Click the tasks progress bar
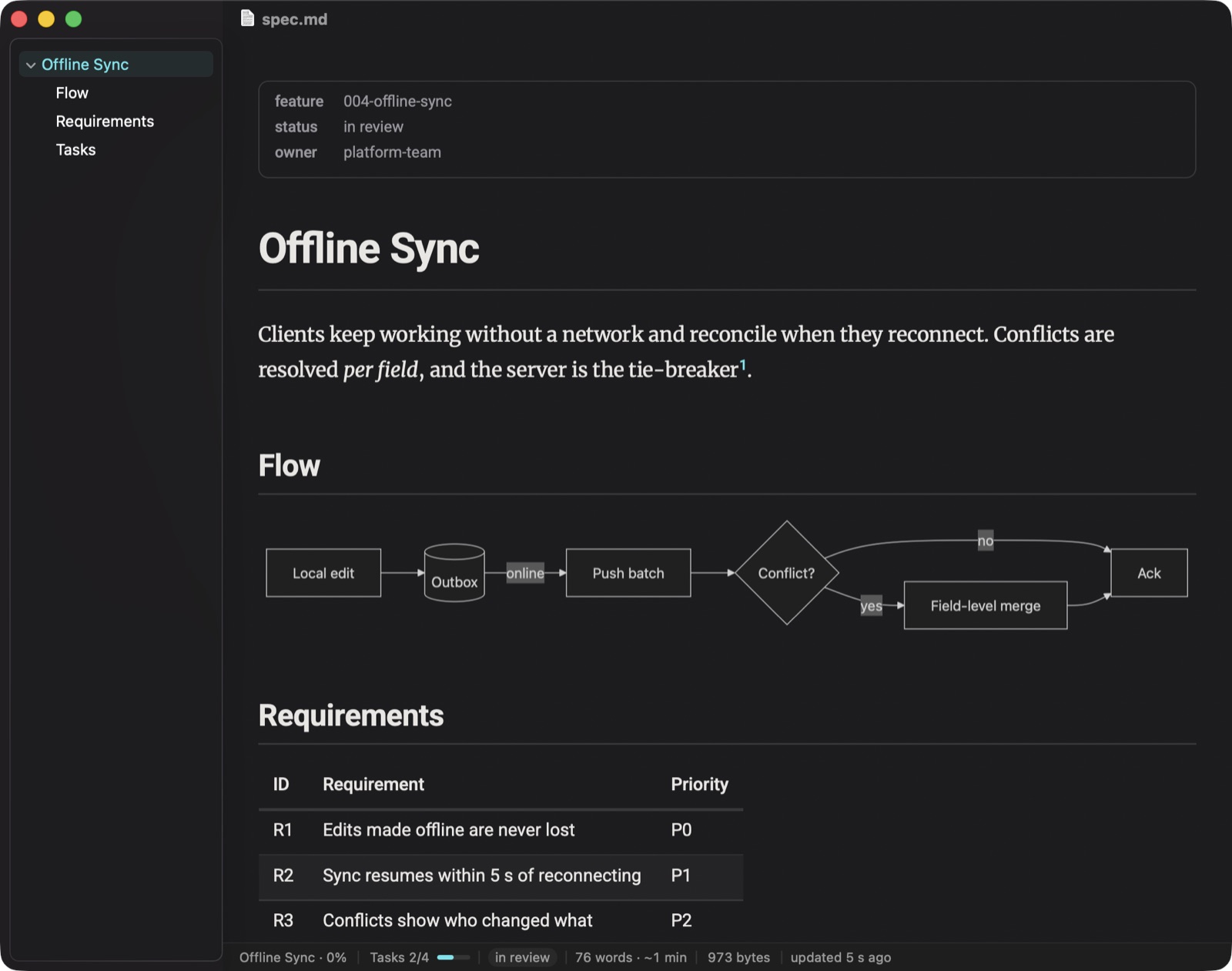The height and width of the screenshot is (971, 1232). click(x=453, y=957)
